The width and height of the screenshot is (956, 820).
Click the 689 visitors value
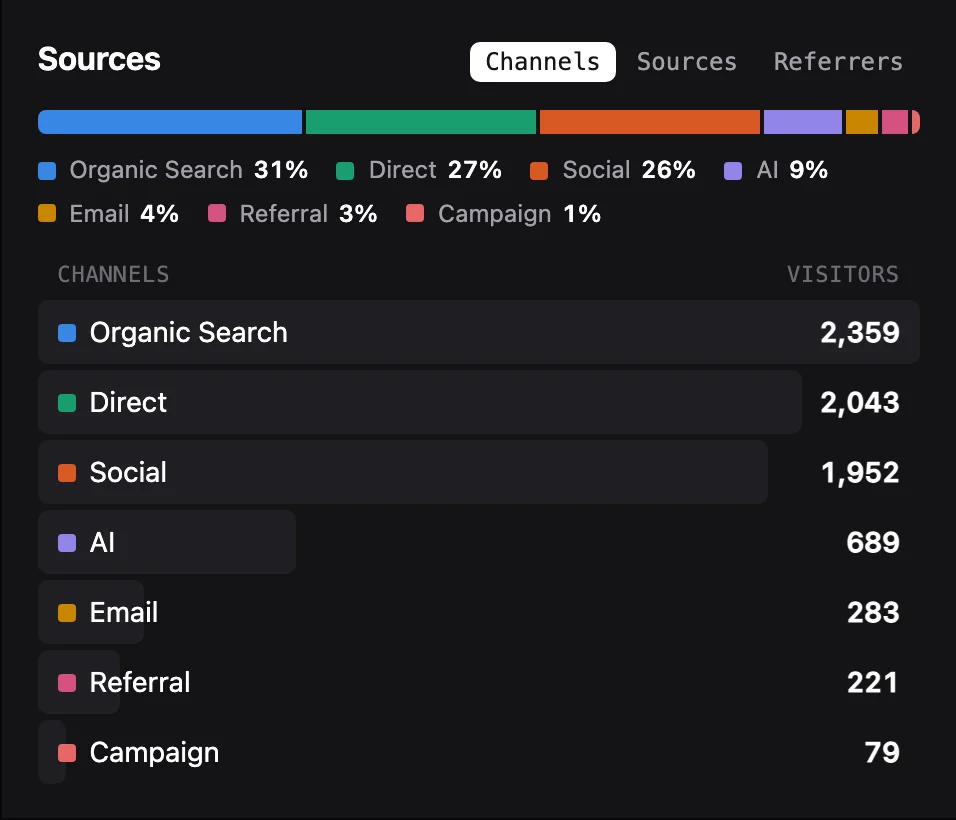pos(873,542)
